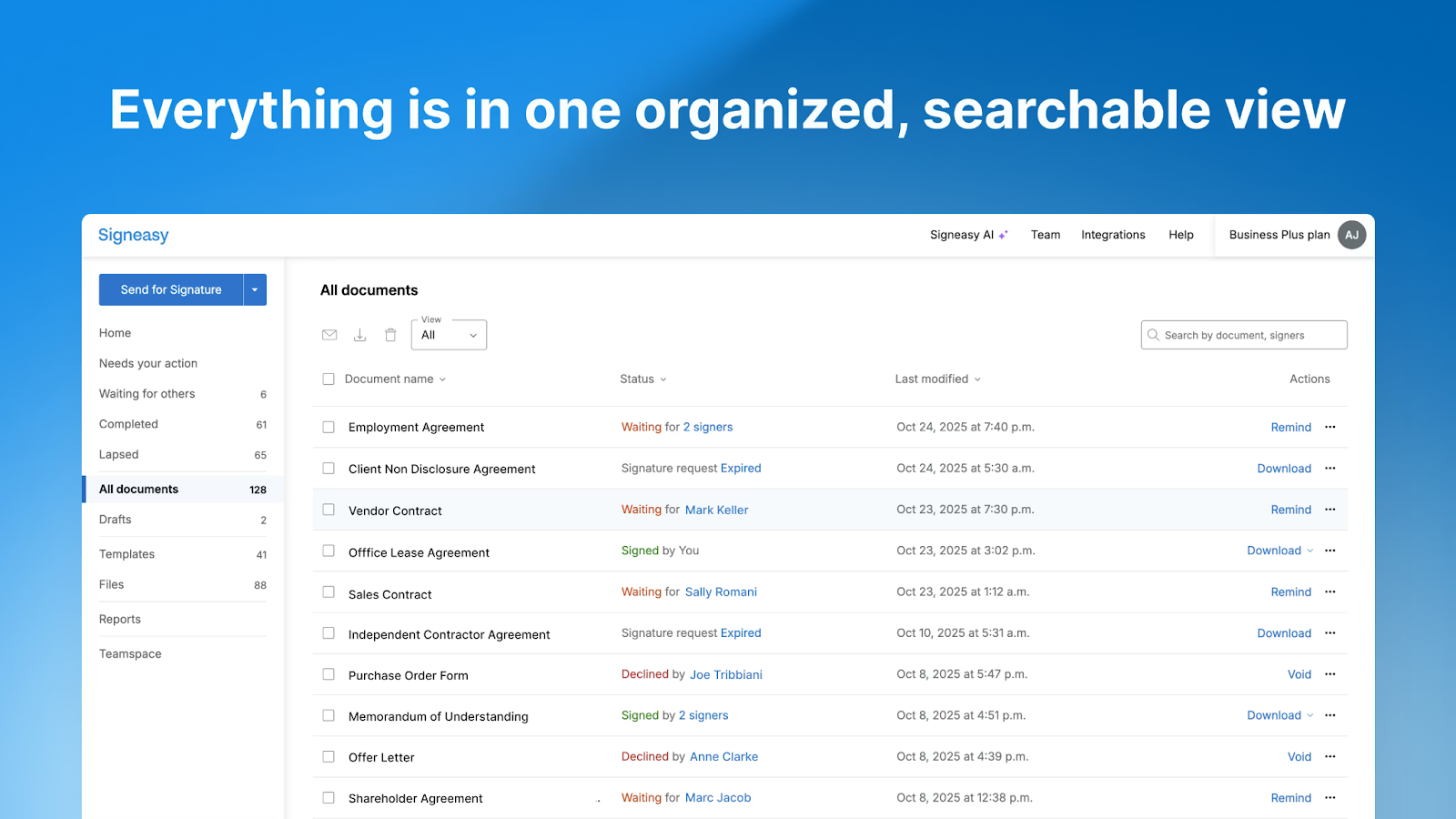Click the Signeasy logo

pyautogui.click(x=134, y=235)
